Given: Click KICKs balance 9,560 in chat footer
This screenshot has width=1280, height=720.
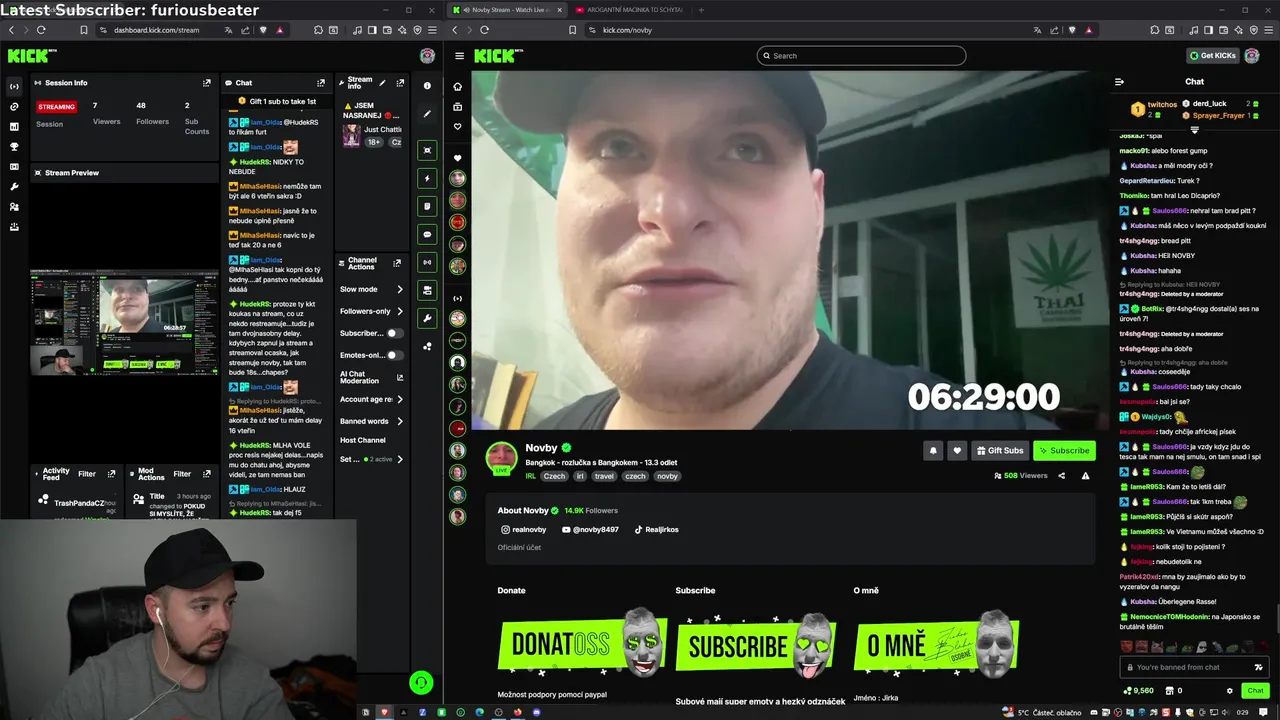Looking at the screenshot, I should click(1139, 690).
